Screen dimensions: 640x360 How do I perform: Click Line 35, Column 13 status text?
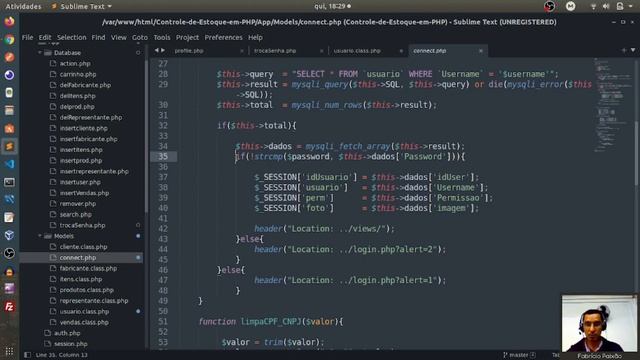tap(62, 355)
